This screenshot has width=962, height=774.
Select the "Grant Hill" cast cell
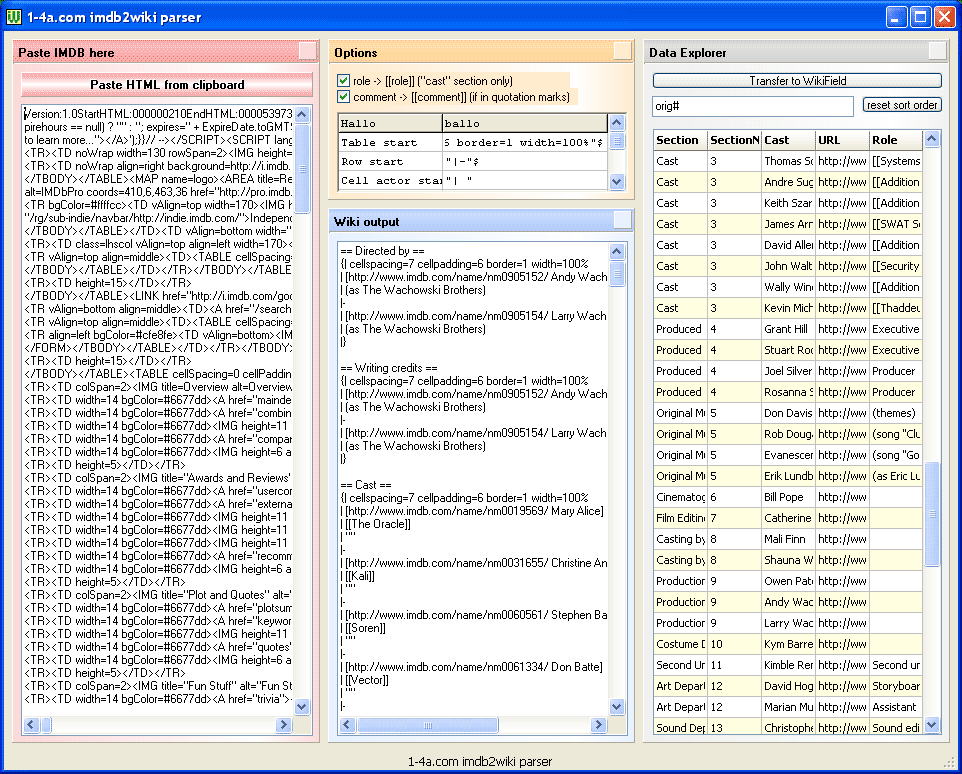[788, 329]
